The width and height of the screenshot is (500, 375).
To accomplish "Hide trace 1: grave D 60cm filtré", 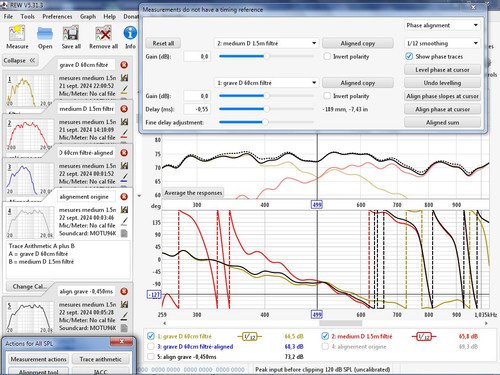I will tap(151, 336).
